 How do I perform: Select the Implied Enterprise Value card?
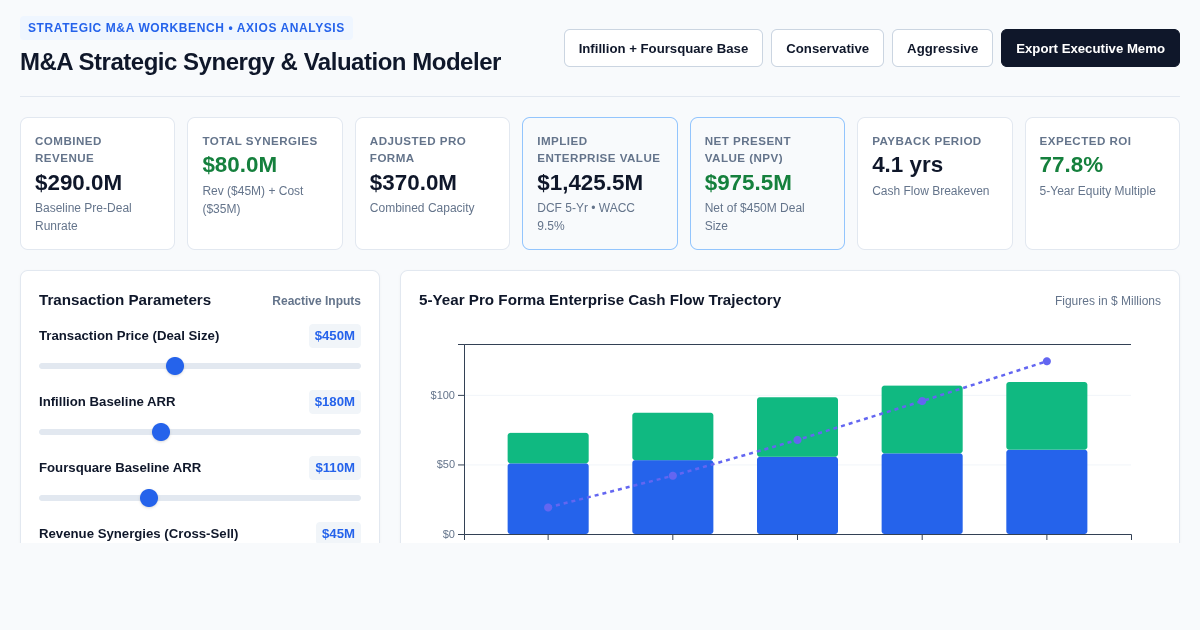click(600, 183)
